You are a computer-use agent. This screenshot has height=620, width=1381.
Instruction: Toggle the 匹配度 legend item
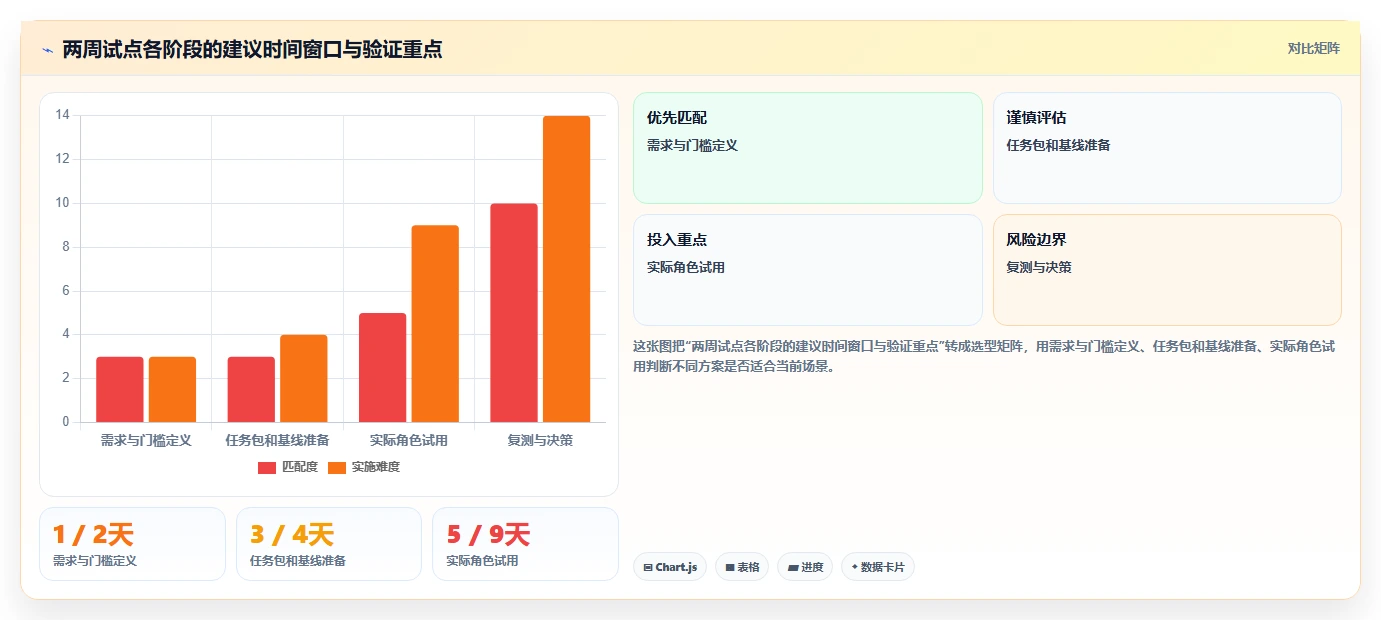click(288, 467)
